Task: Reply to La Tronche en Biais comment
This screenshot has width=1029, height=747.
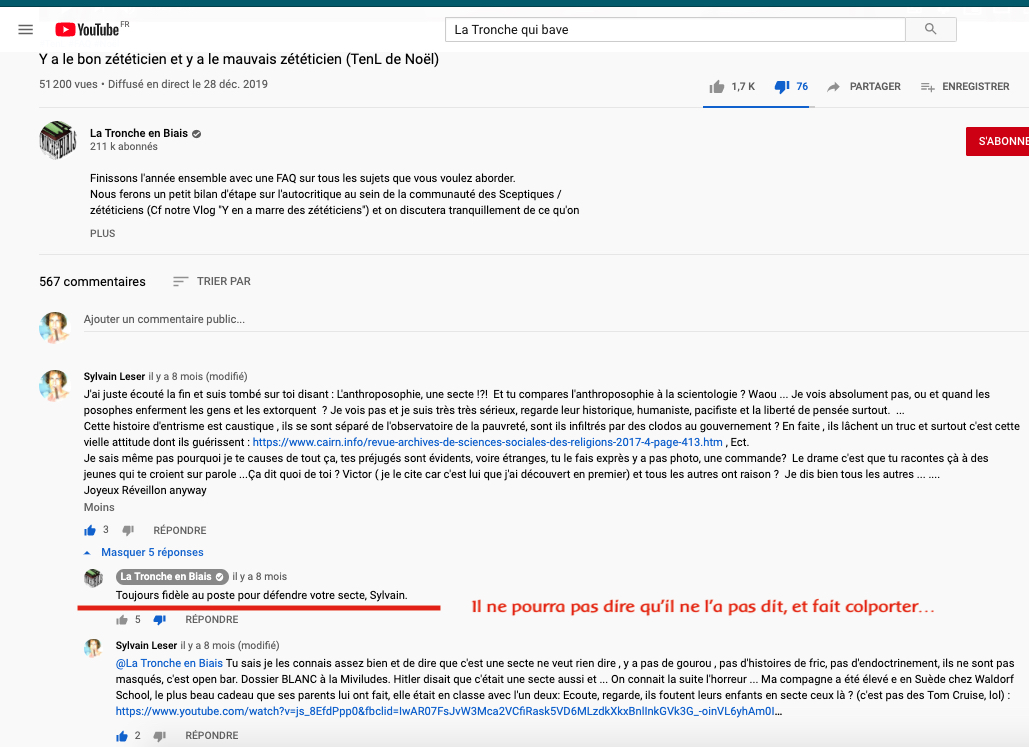Action: pyautogui.click(x=211, y=620)
